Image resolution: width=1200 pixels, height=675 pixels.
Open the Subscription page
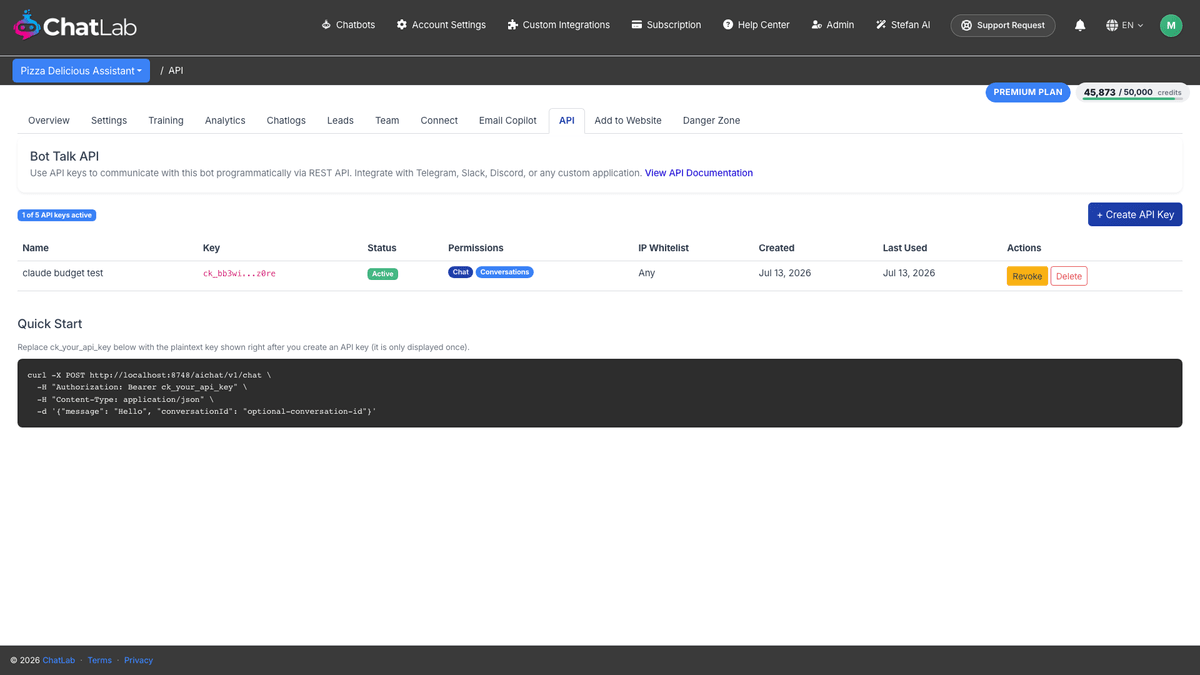[x=666, y=25]
